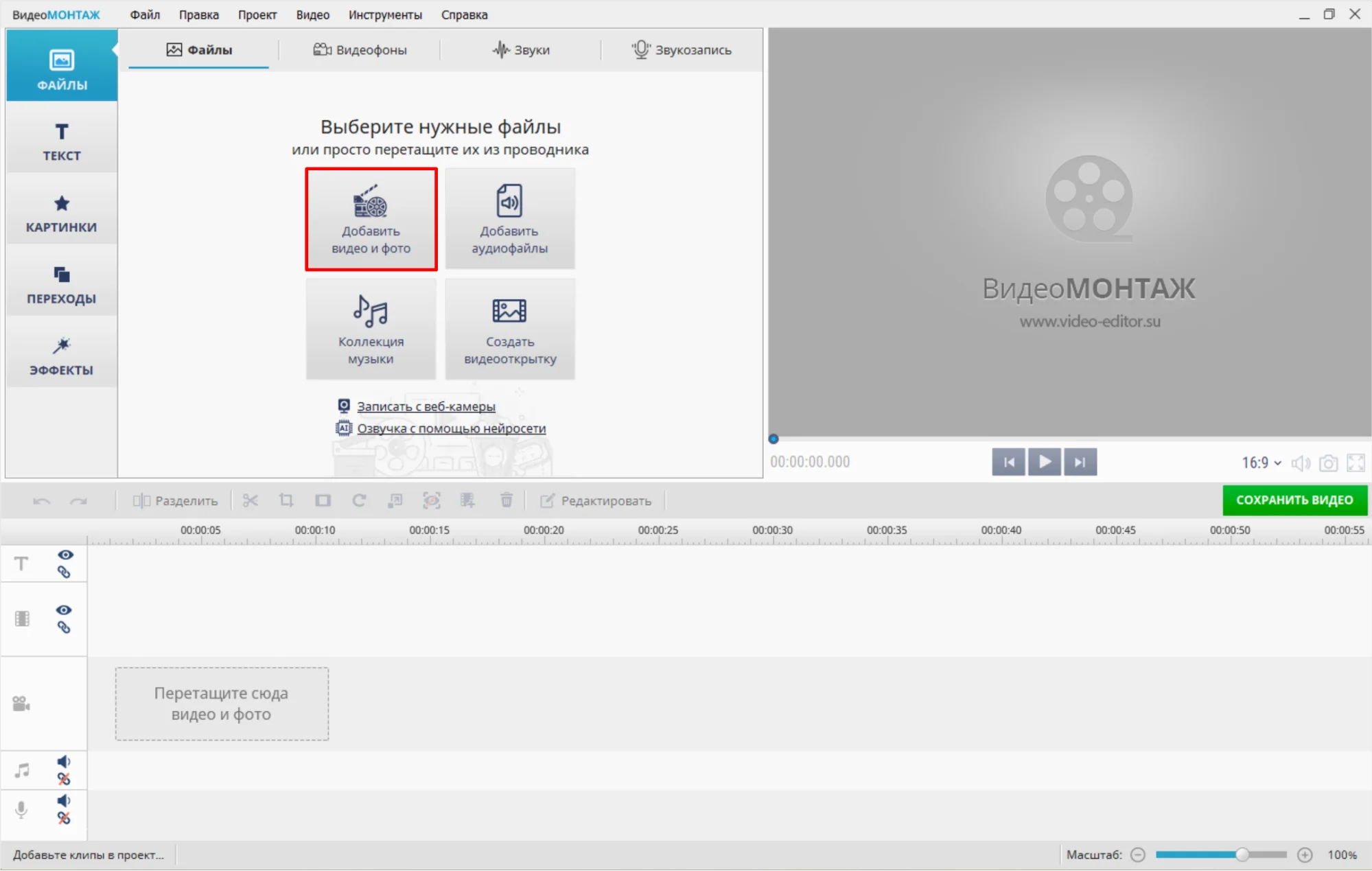Switch to the Звукозапись tab
1372x871 pixels.
pos(682,49)
